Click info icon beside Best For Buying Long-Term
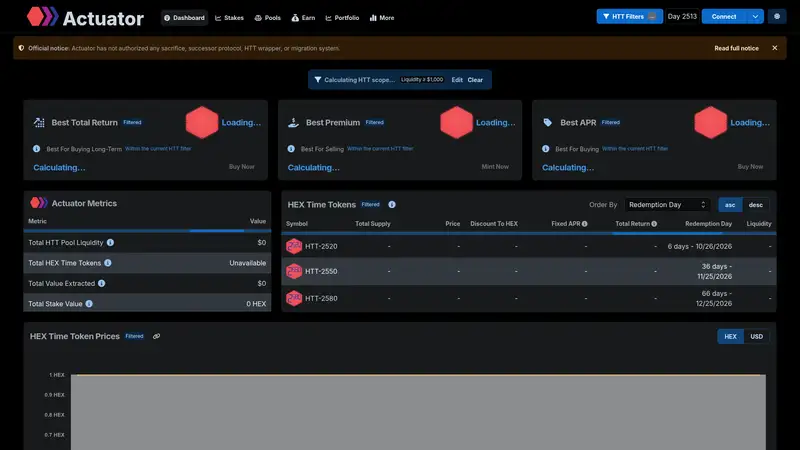Image resolution: width=800 pixels, height=450 pixels. 36,149
